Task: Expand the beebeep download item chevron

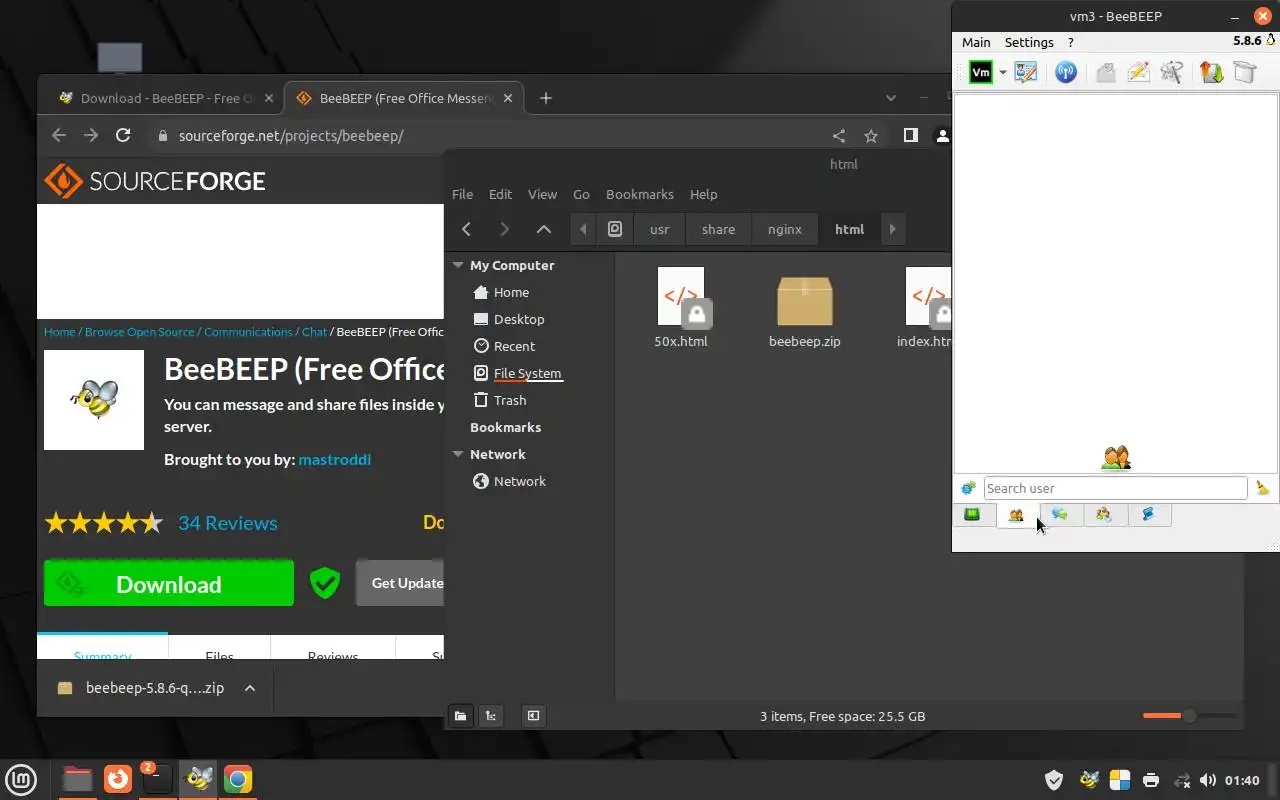Action: coord(250,688)
